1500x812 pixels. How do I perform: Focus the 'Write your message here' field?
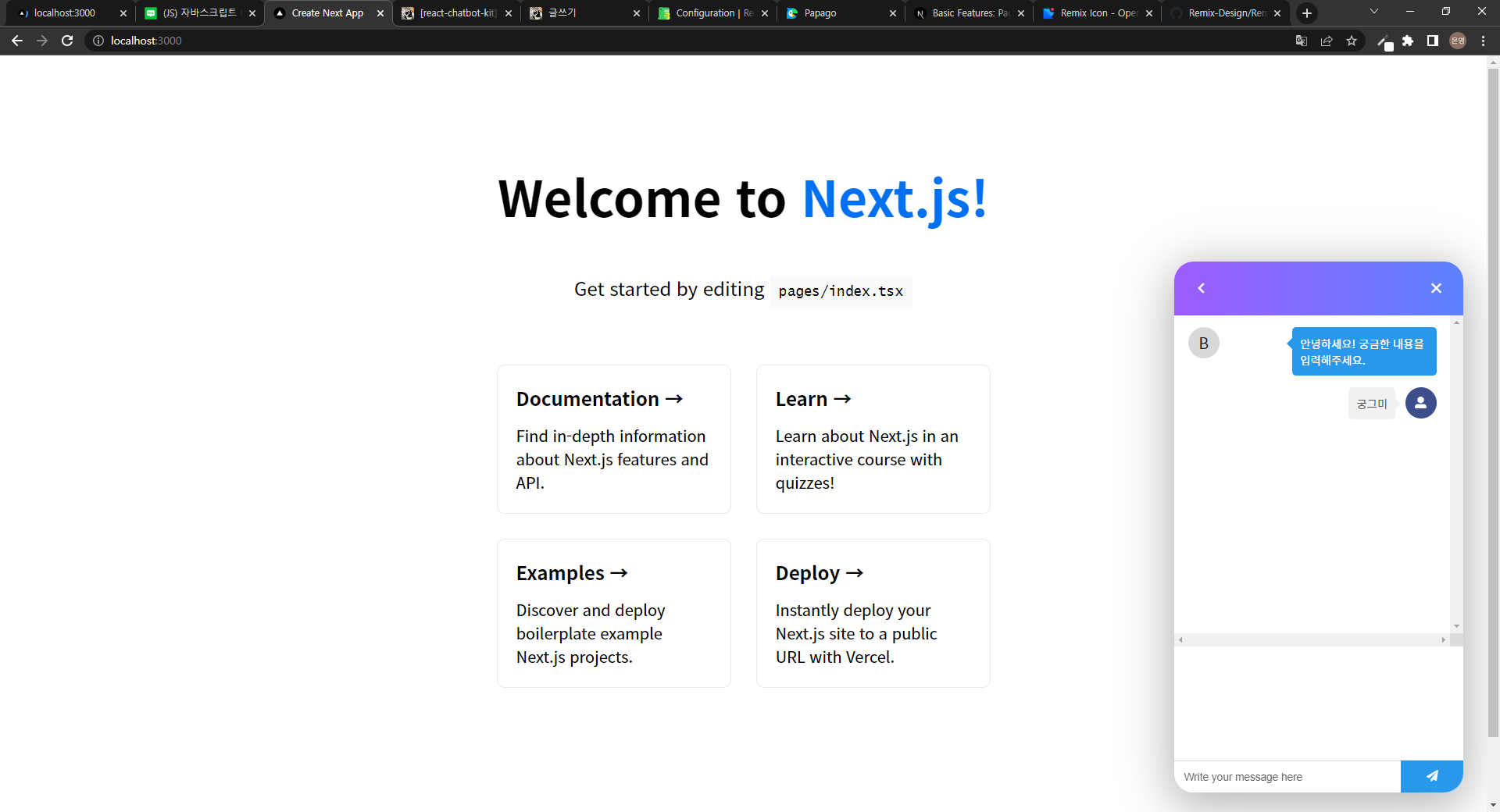tap(1287, 777)
